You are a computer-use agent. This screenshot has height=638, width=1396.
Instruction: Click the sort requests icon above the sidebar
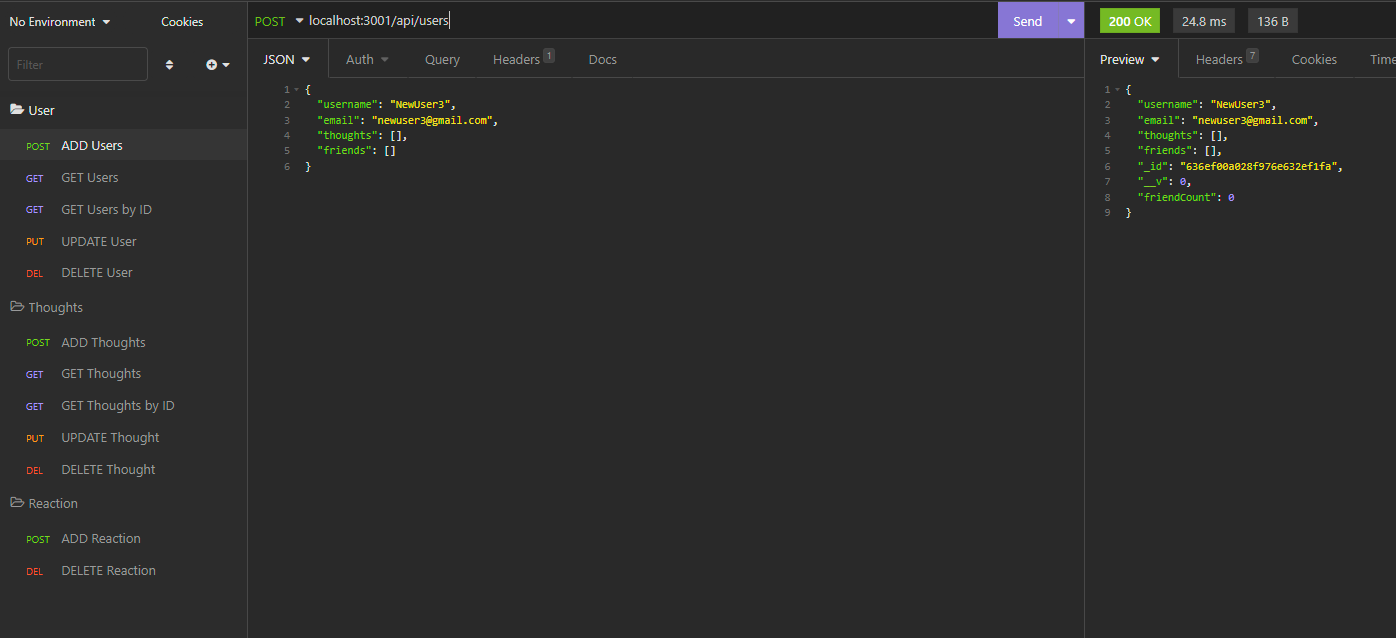(x=169, y=64)
